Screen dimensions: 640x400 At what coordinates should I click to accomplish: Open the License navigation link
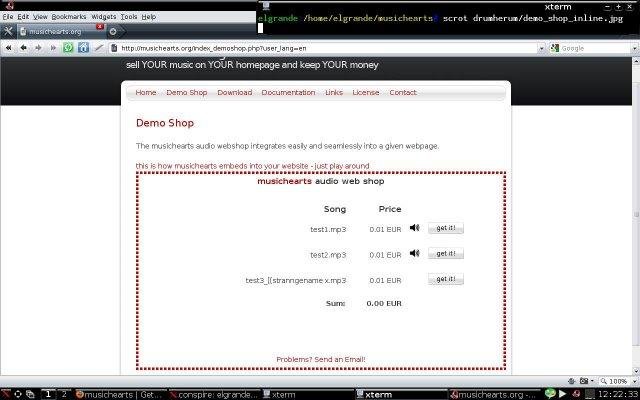[366, 93]
